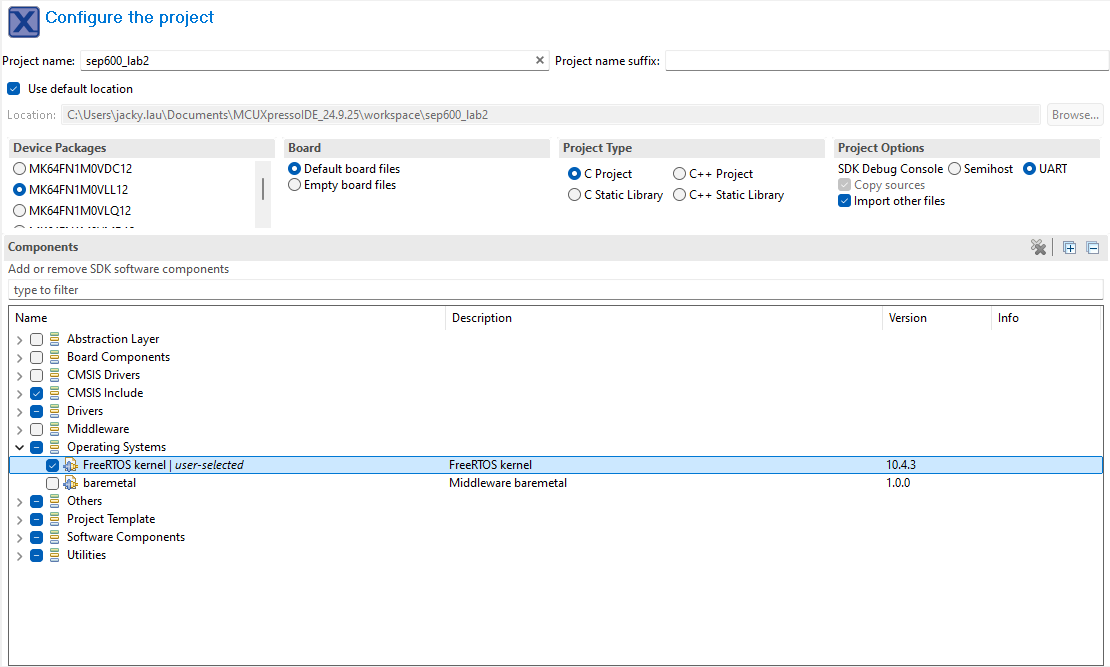1110x667 pixels.
Task: Expand the Drivers component tree
Action: click(18, 411)
